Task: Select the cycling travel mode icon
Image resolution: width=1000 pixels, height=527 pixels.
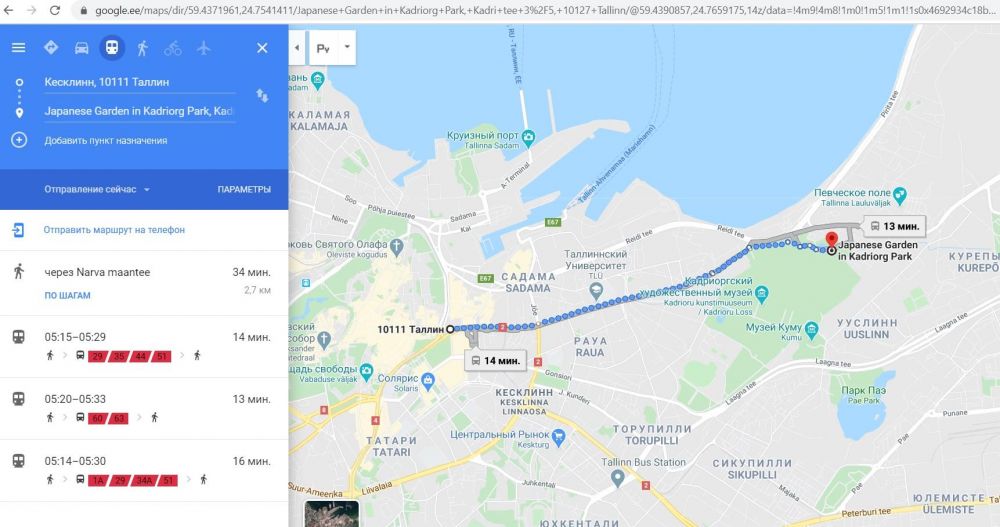Action: point(173,48)
